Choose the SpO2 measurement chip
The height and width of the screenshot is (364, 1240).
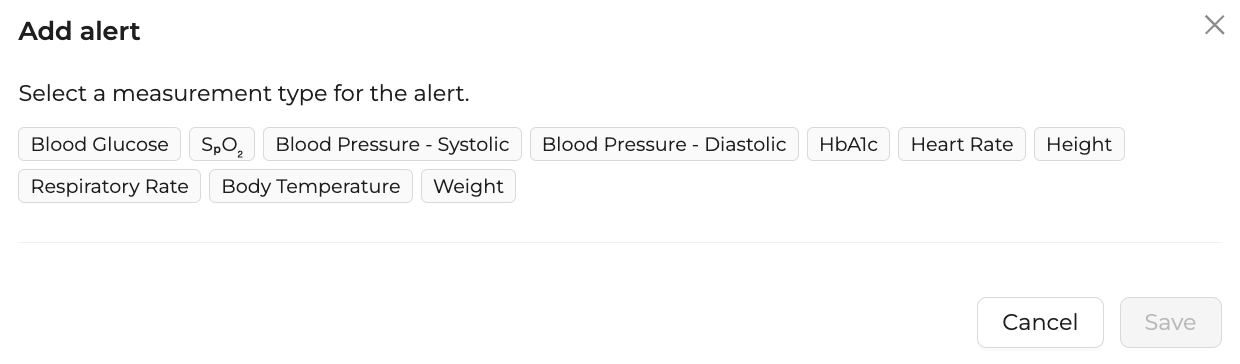click(x=222, y=144)
